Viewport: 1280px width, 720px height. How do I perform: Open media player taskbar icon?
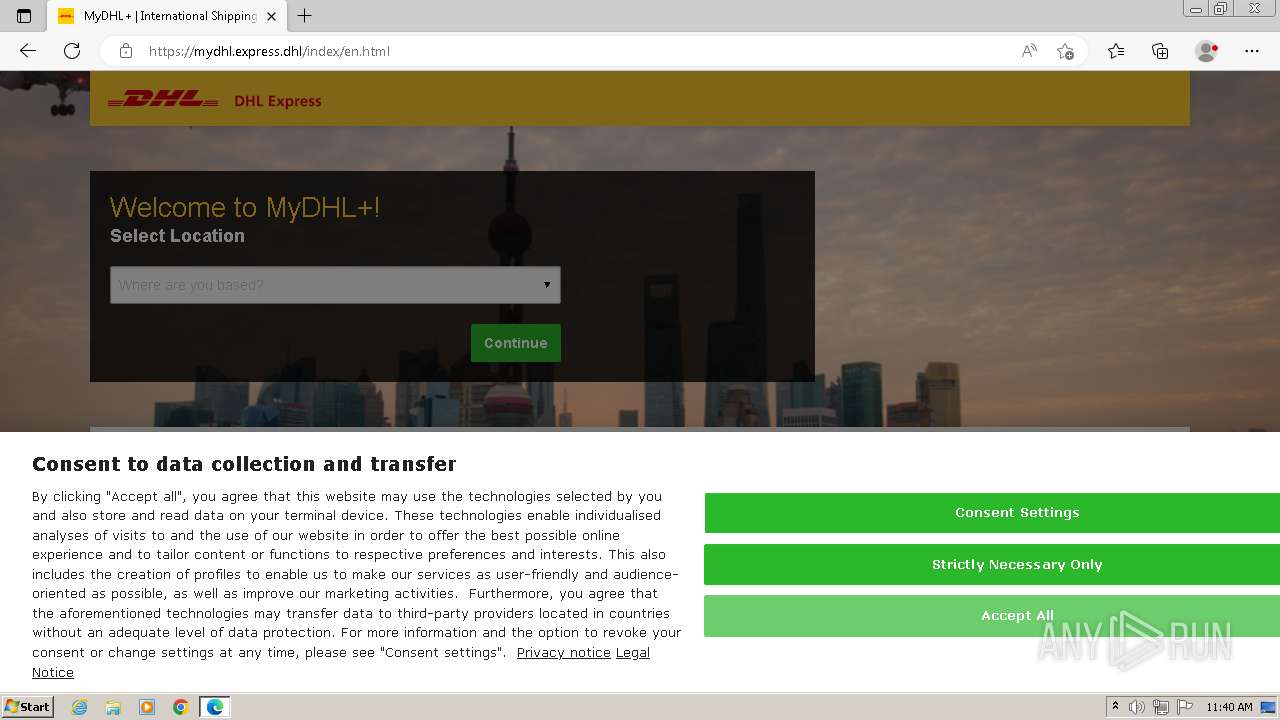click(147, 707)
